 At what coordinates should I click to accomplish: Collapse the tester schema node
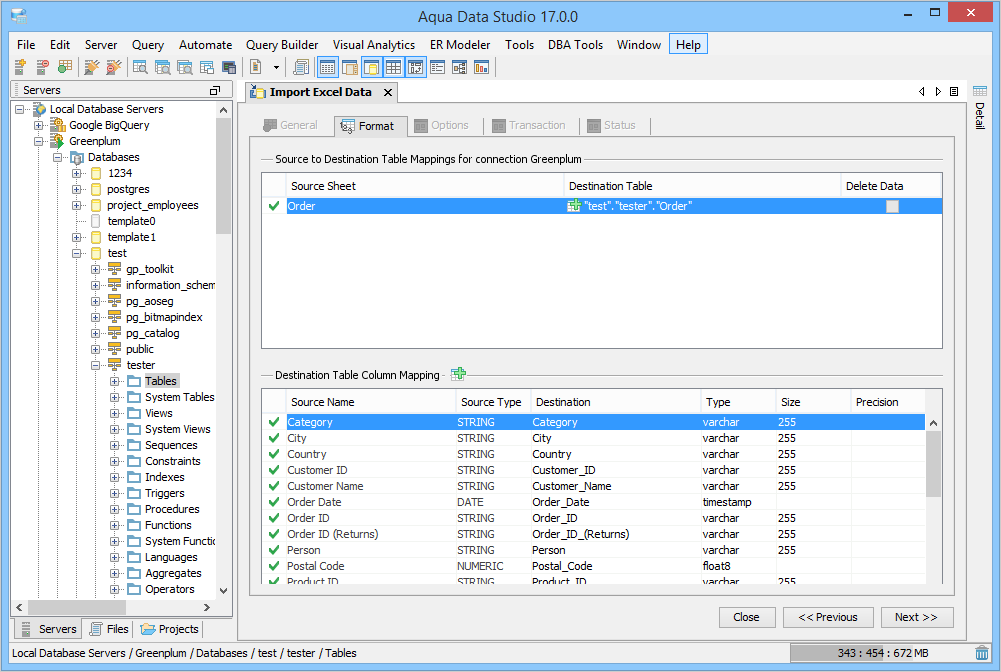(95, 365)
